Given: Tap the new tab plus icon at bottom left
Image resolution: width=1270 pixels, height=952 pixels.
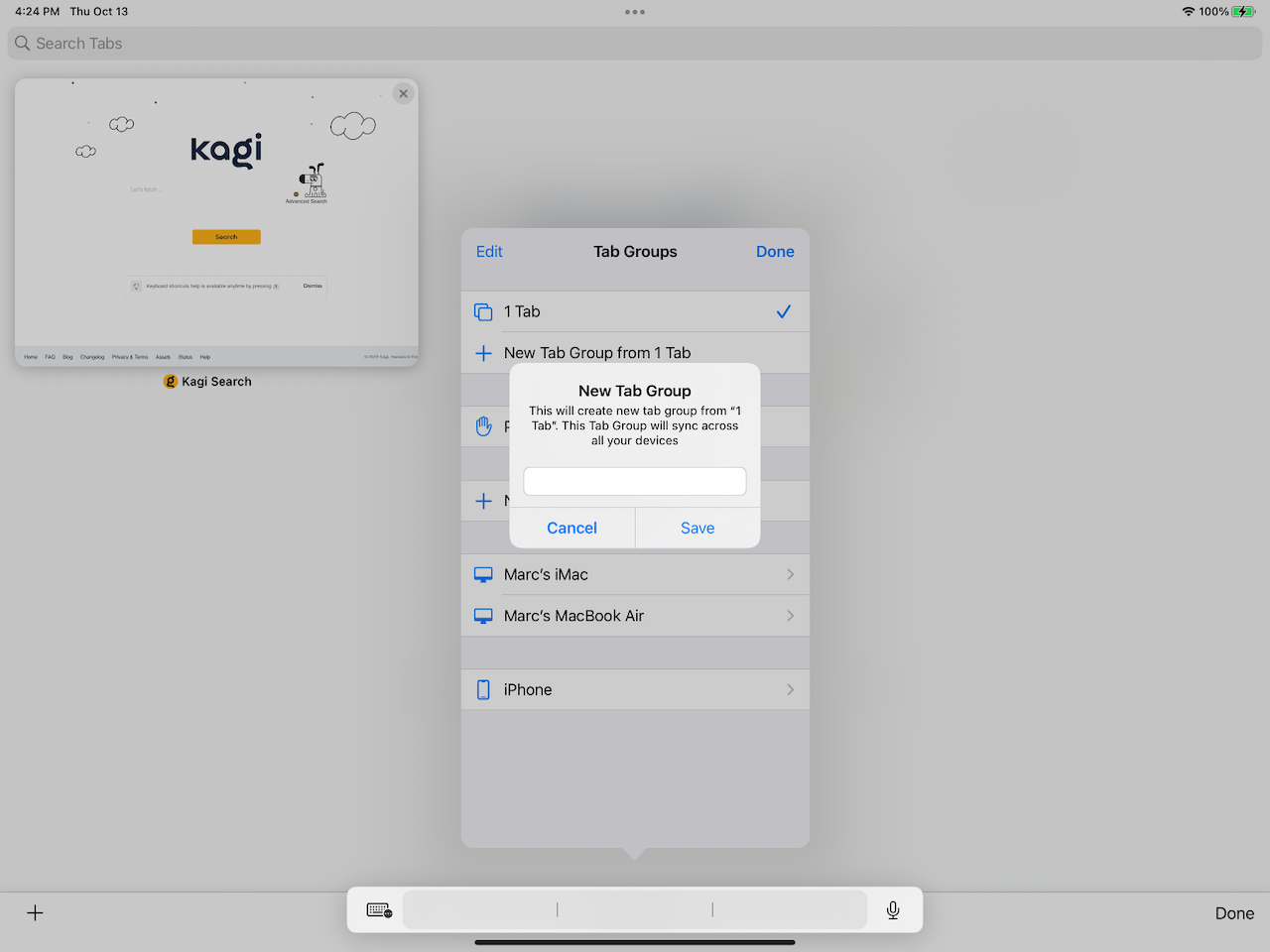Looking at the screenshot, I should 35,912.
